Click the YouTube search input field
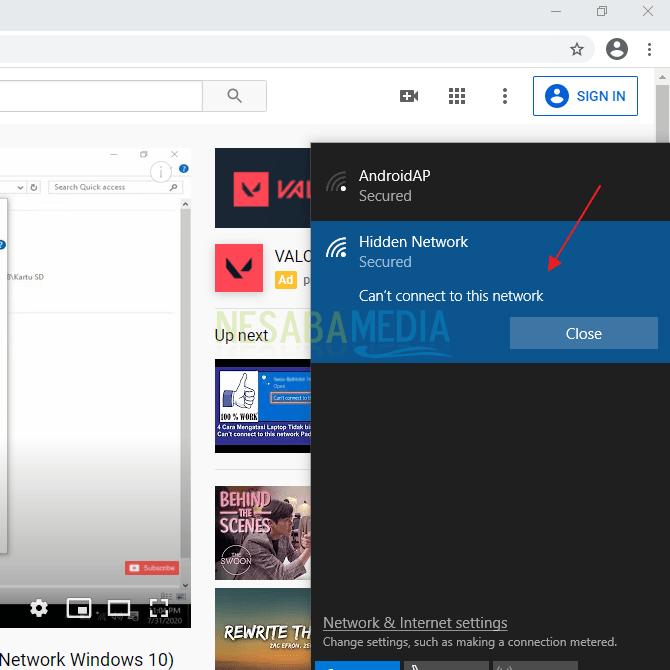This screenshot has width=670, height=670. pyautogui.click(x=100, y=96)
